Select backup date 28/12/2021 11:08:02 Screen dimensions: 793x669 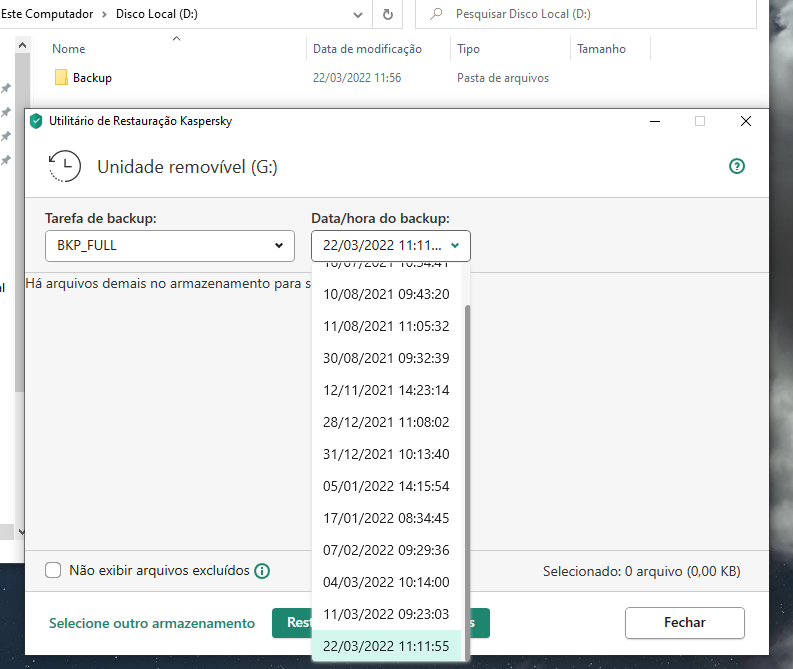tap(386, 422)
